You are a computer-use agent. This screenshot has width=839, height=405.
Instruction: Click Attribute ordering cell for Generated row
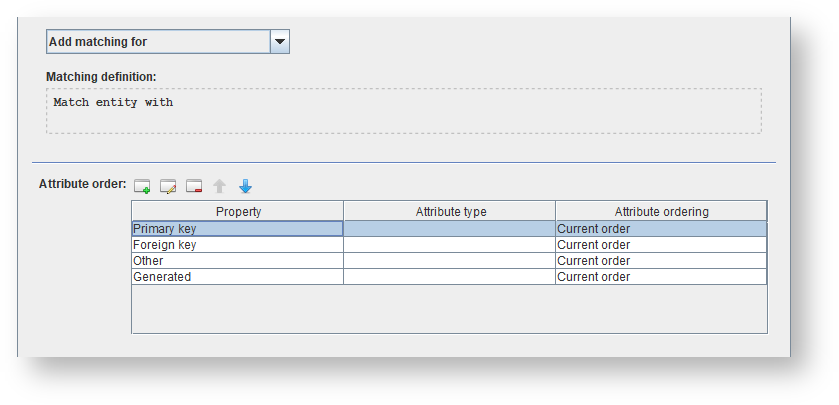pos(661,277)
